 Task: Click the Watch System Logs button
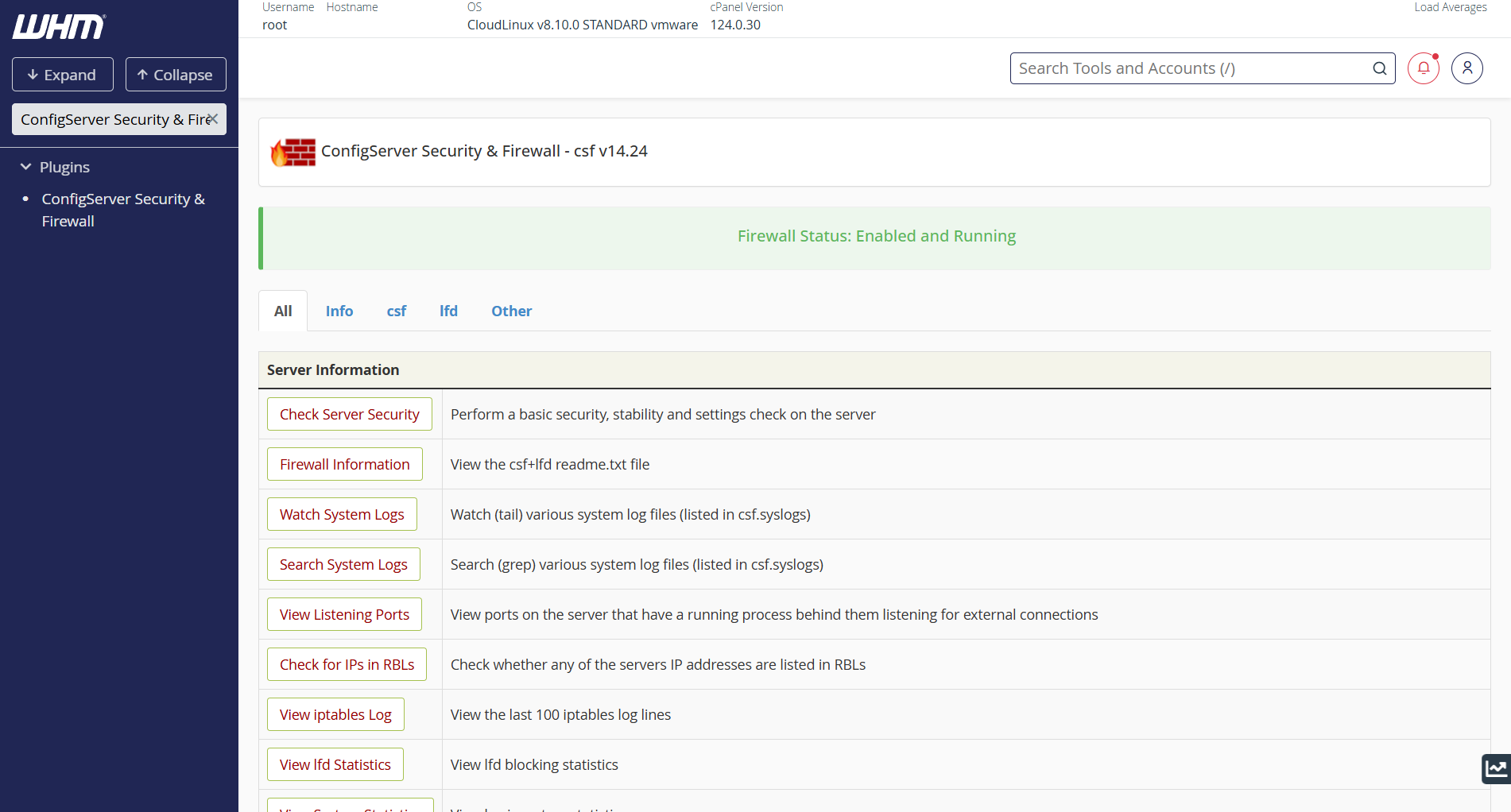[x=342, y=515]
